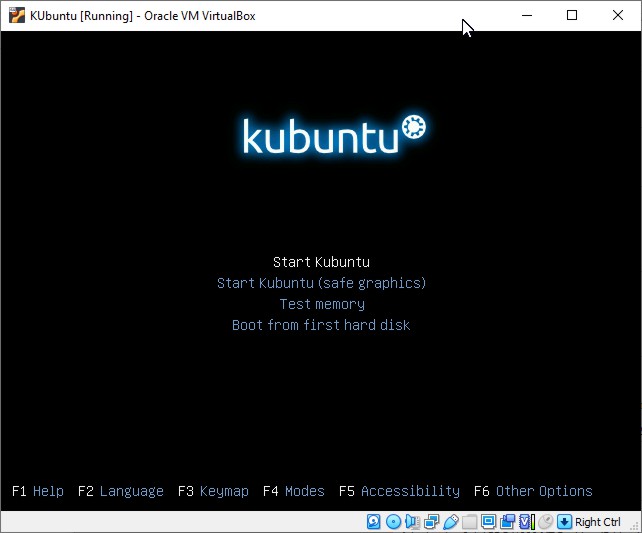
Task: Select the Start Kubuntu boot option
Action: pyautogui.click(x=321, y=262)
